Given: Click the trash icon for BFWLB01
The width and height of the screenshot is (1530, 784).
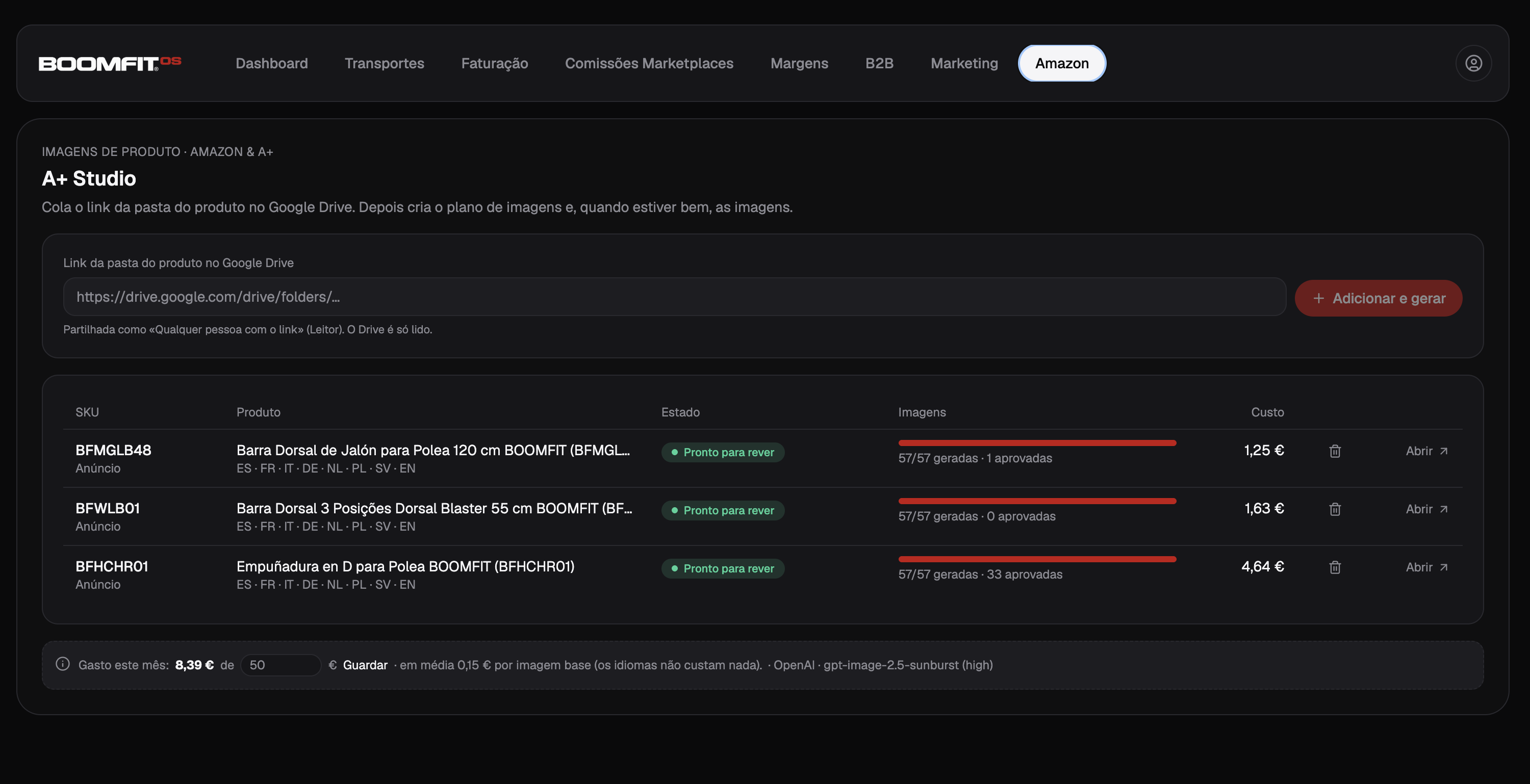Looking at the screenshot, I should pyautogui.click(x=1335, y=509).
